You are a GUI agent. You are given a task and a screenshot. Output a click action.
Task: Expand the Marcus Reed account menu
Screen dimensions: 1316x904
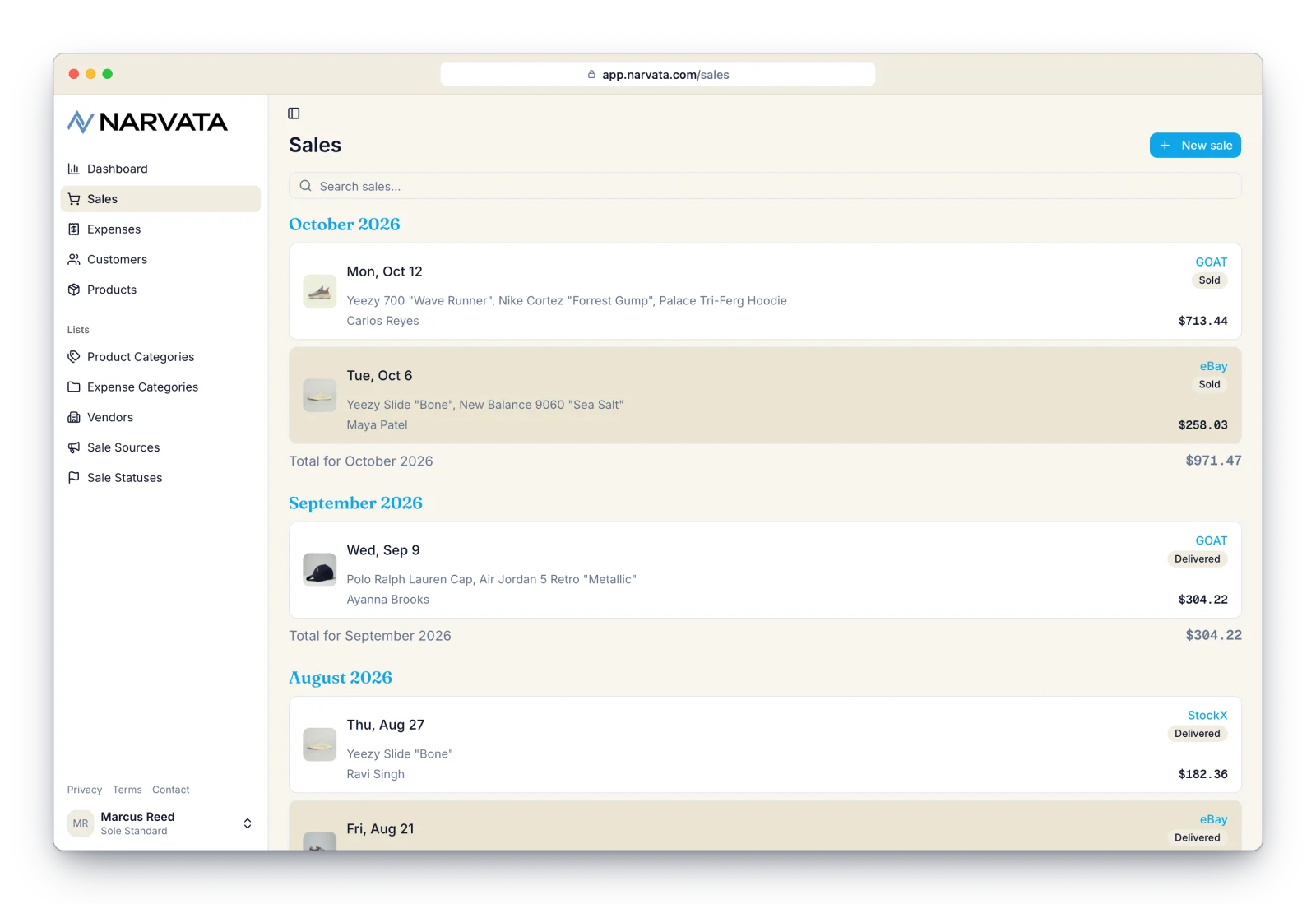click(x=160, y=823)
